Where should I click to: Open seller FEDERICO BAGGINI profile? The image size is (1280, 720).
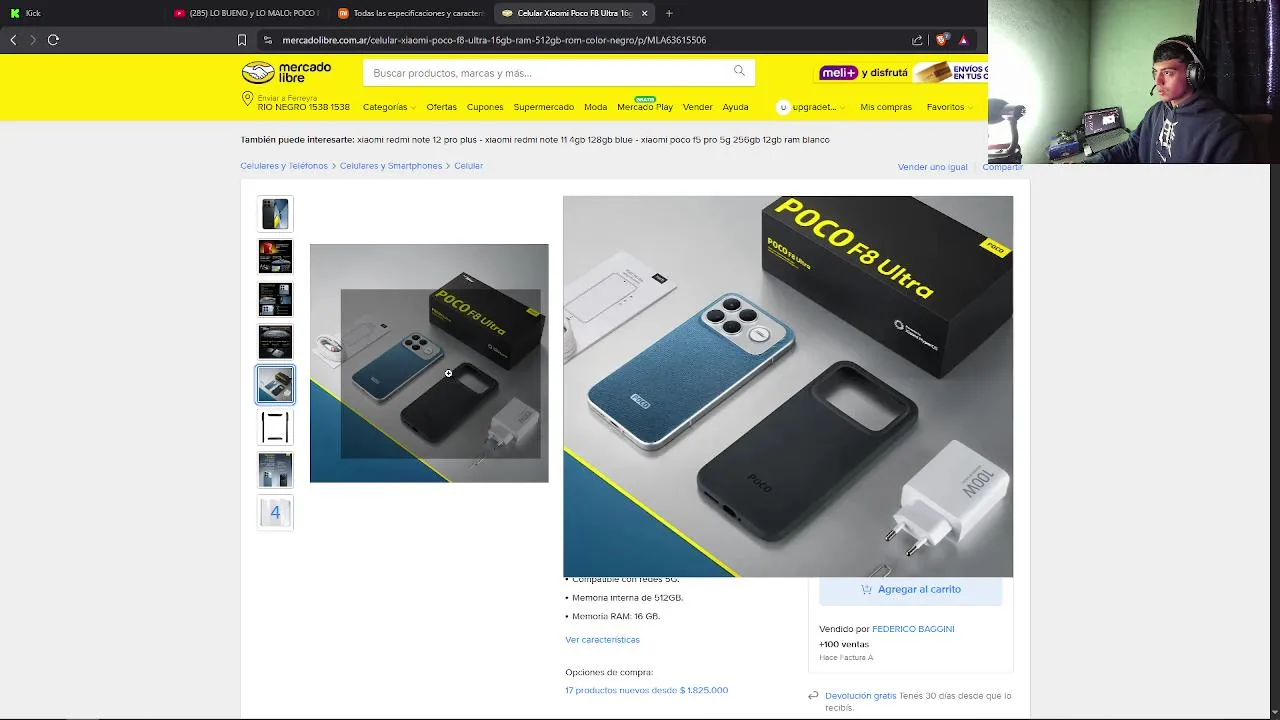pyautogui.click(x=913, y=629)
